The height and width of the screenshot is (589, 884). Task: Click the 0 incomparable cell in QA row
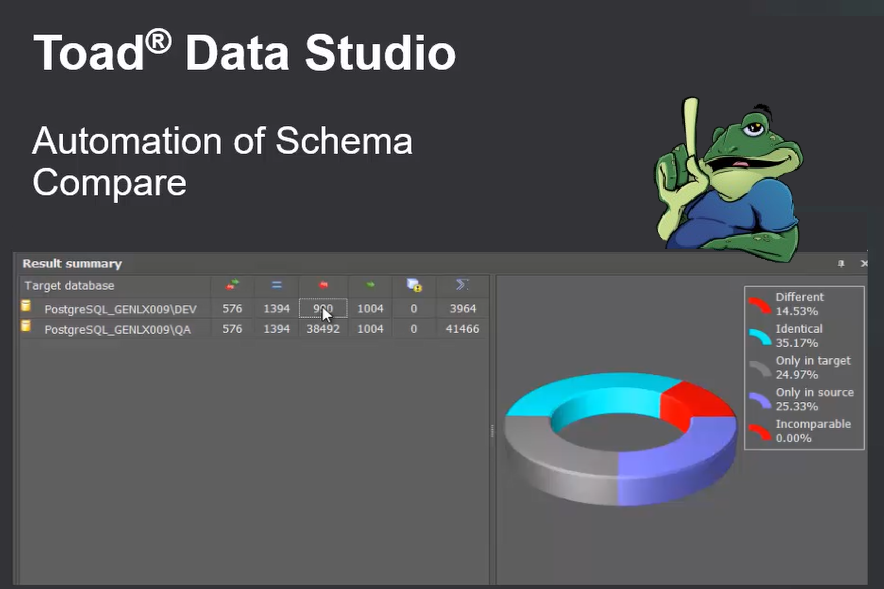pos(414,329)
